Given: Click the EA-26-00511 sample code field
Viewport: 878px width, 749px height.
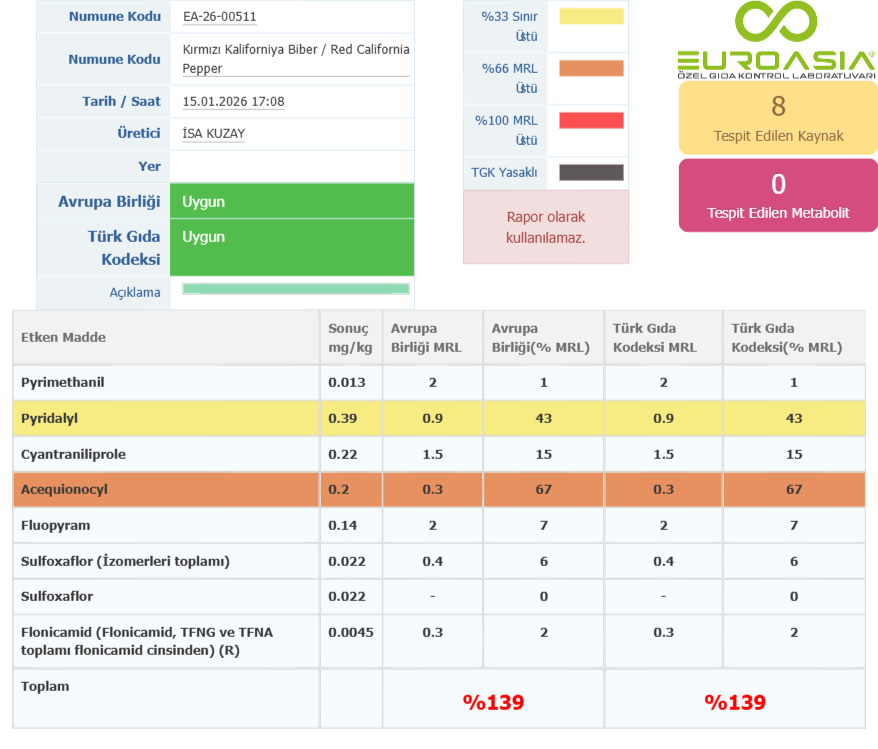Looking at the screenshot, I should (220, 16).
